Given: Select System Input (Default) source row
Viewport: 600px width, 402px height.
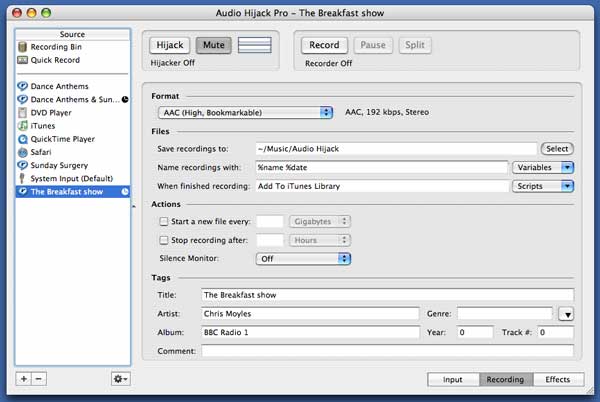Looking at the screenshot, I should 73,178.
